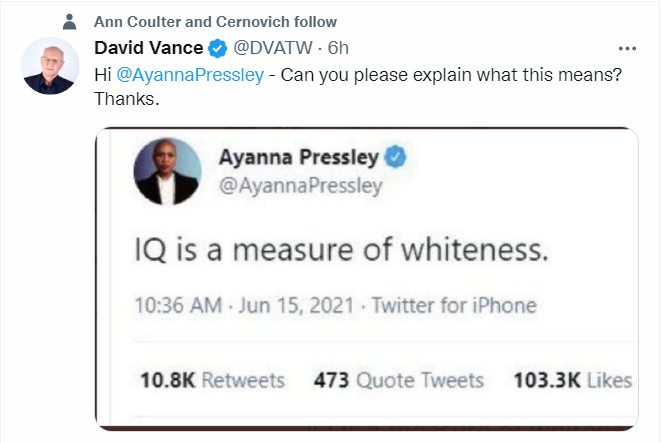
Task: Click the 6h tweet timestamp
Action: (338, 48)
